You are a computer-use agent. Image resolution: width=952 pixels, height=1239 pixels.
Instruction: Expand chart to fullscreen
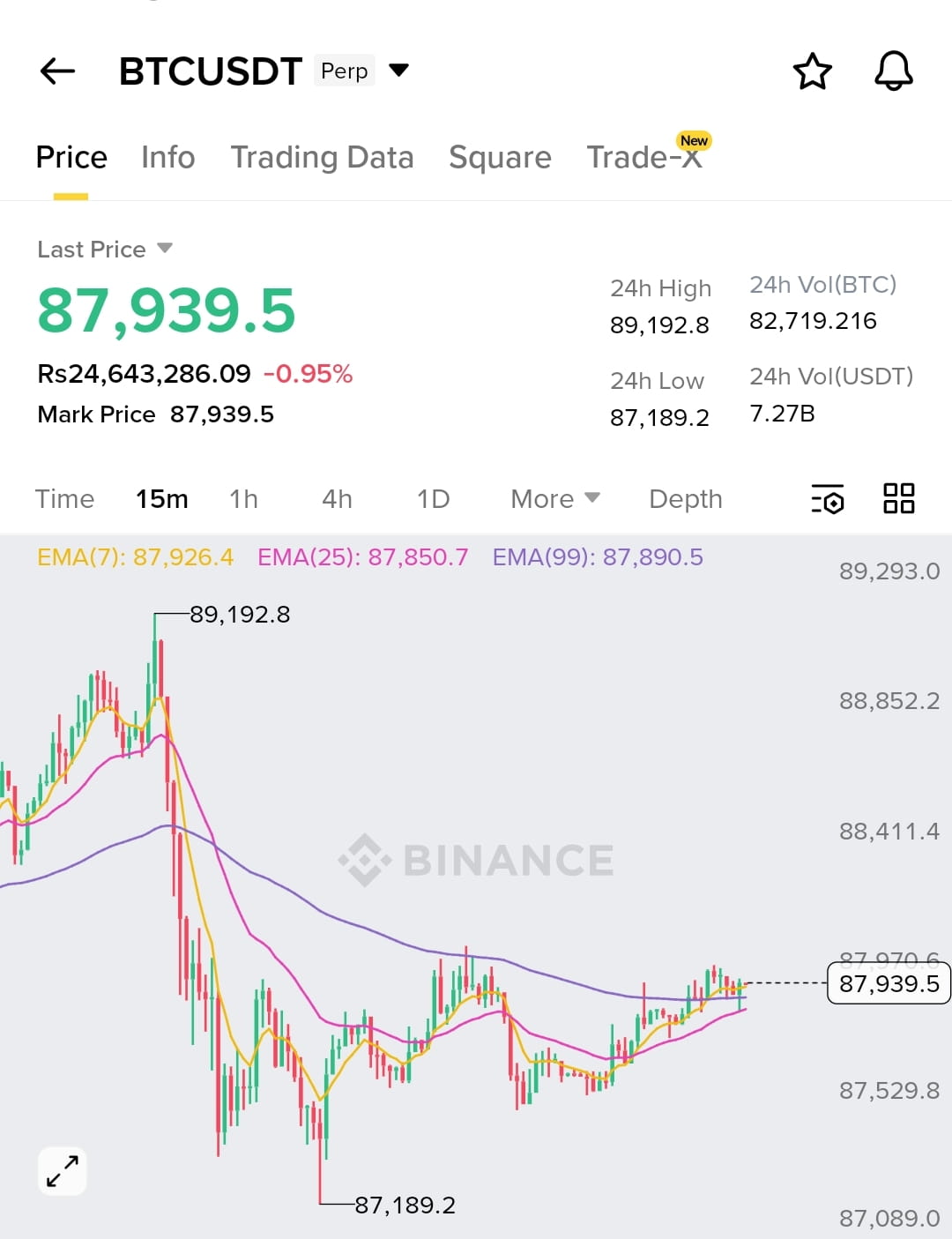pyautogui.click(x=63, y=1171)
